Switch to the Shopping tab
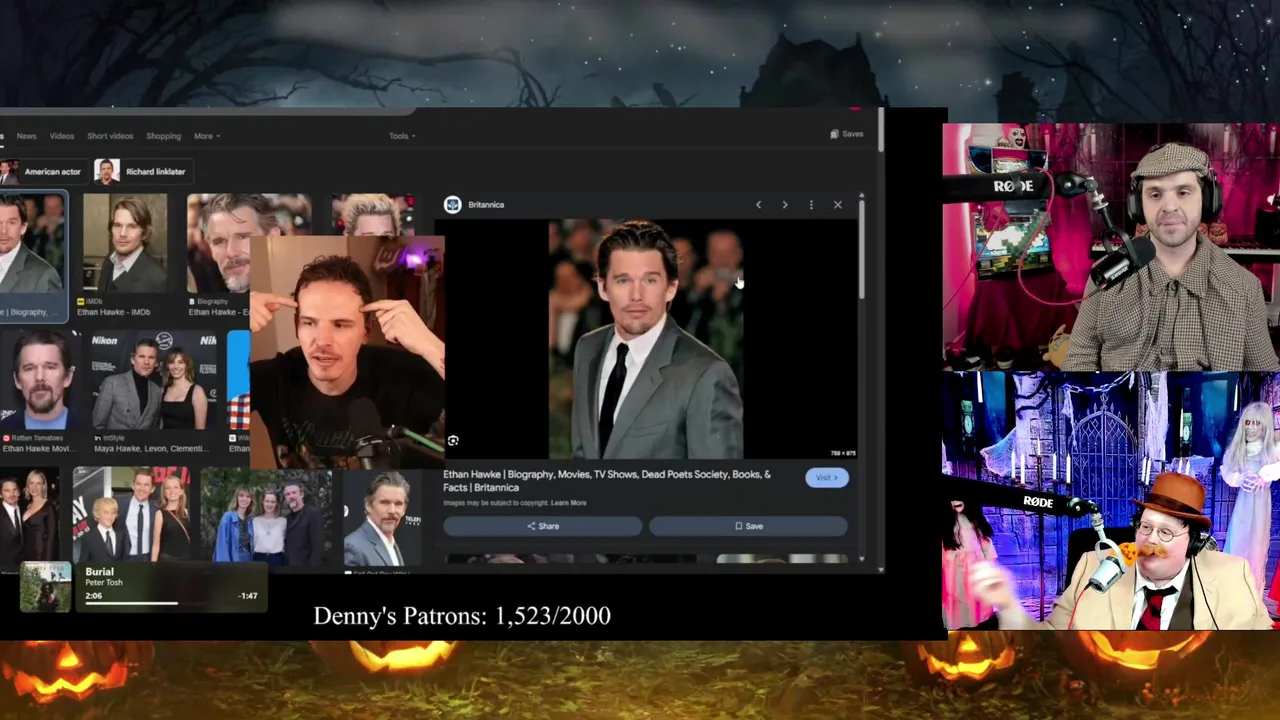 [x=163, y=136]
